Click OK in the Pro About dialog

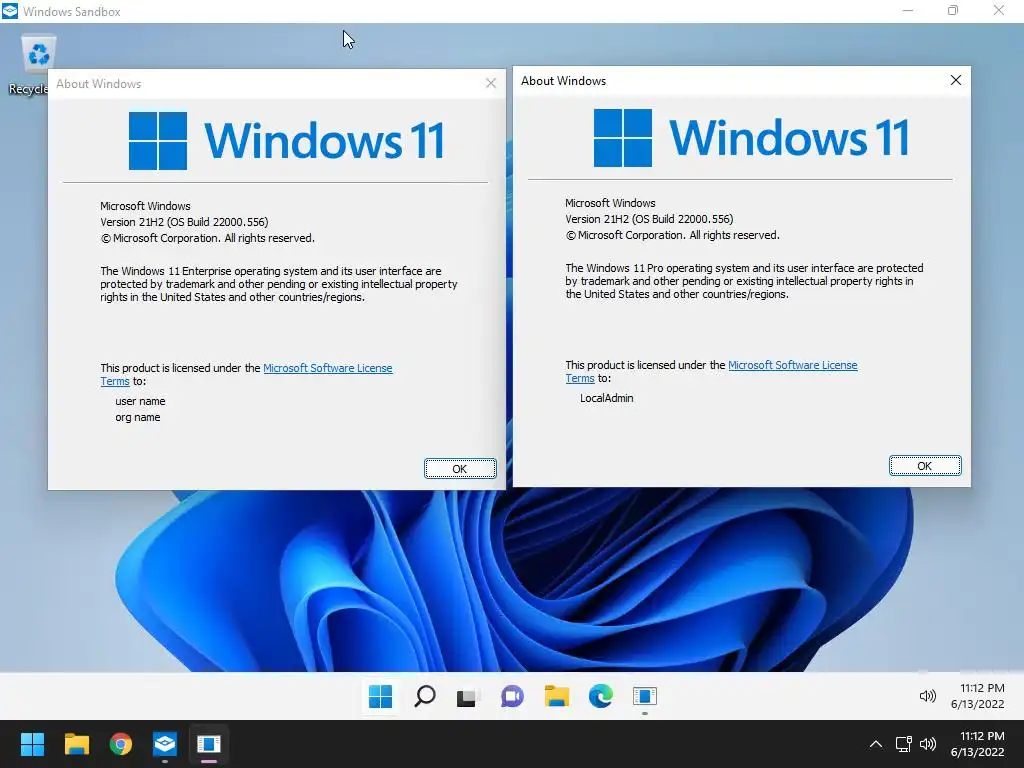click(x=925, y=466)
